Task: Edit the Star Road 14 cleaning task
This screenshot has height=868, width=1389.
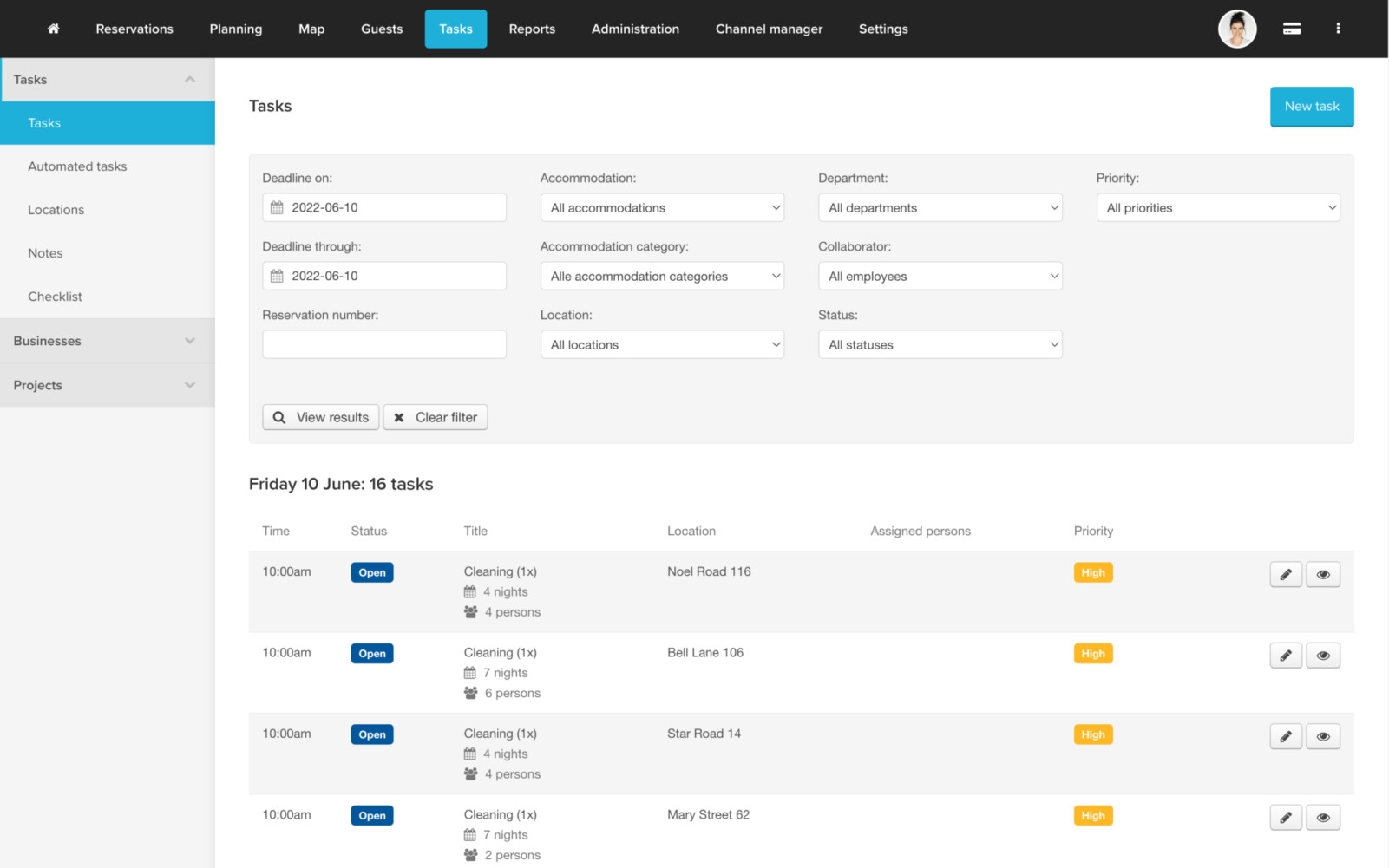Action: click(1285, 736)
